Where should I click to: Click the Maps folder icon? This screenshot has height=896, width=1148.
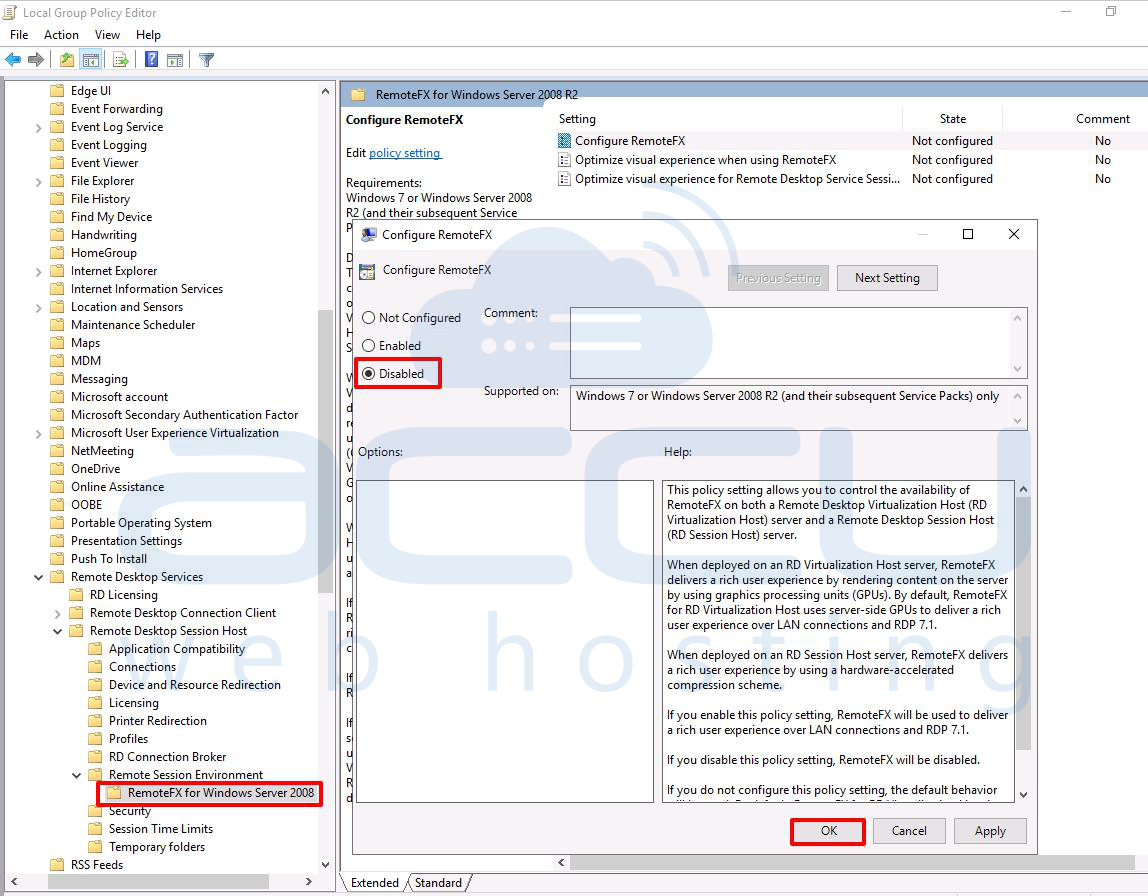coord(57,343)
